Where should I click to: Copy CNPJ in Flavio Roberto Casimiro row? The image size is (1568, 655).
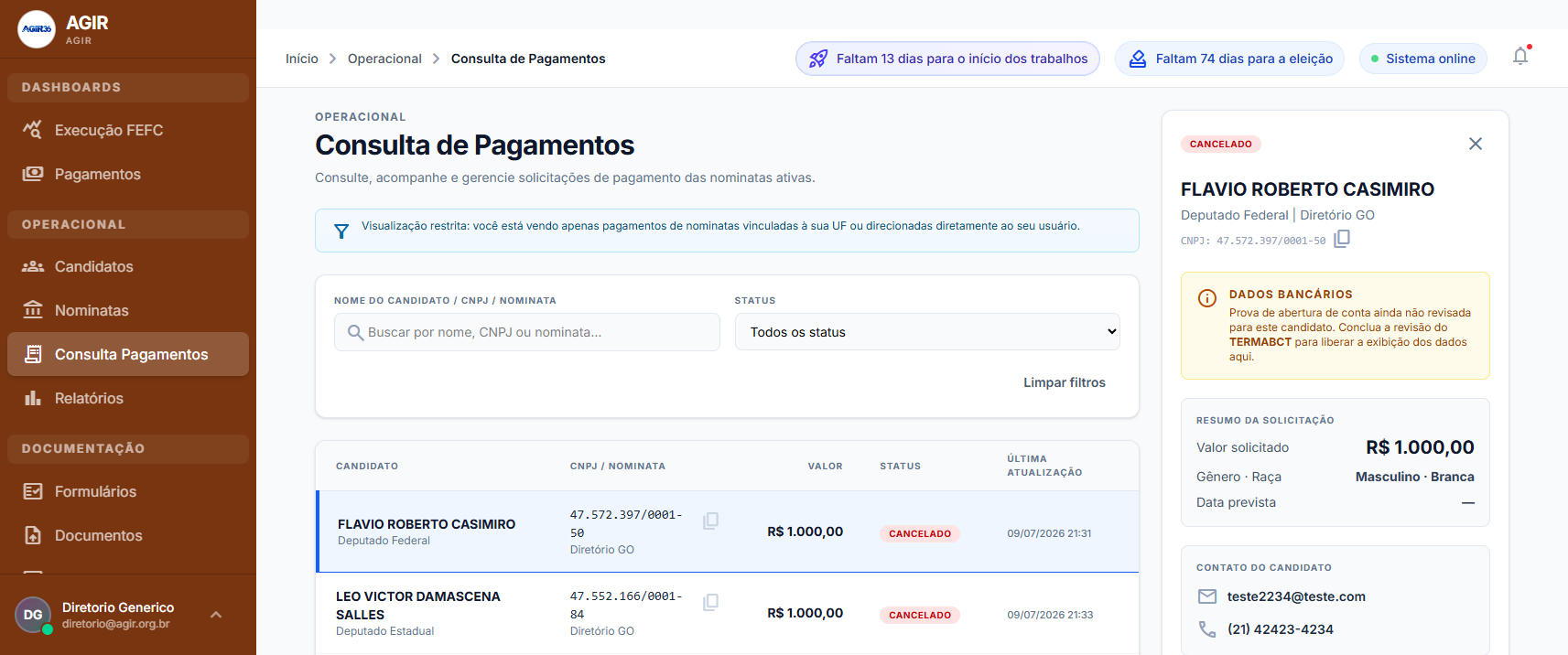710,521
